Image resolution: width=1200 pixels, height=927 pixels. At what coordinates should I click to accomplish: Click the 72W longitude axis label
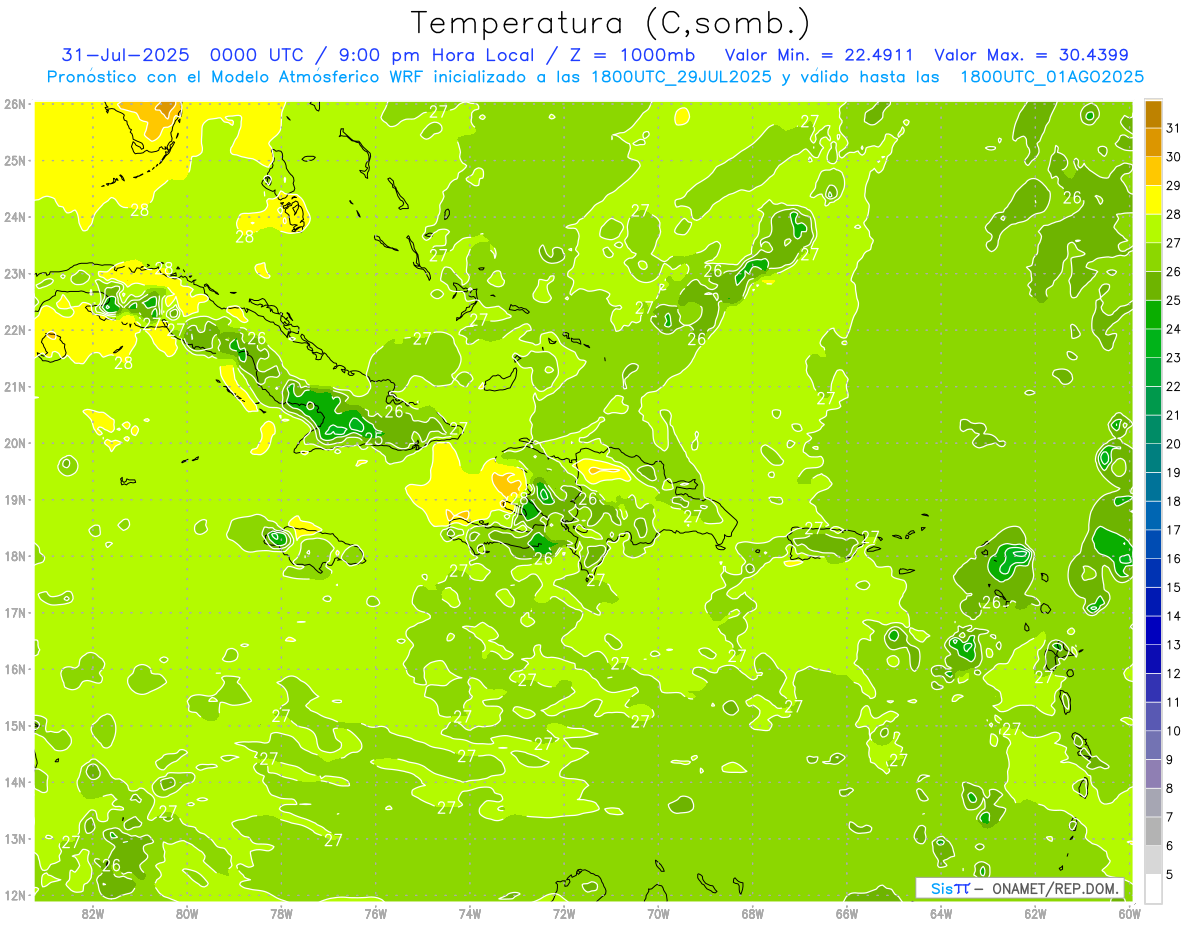564,913
